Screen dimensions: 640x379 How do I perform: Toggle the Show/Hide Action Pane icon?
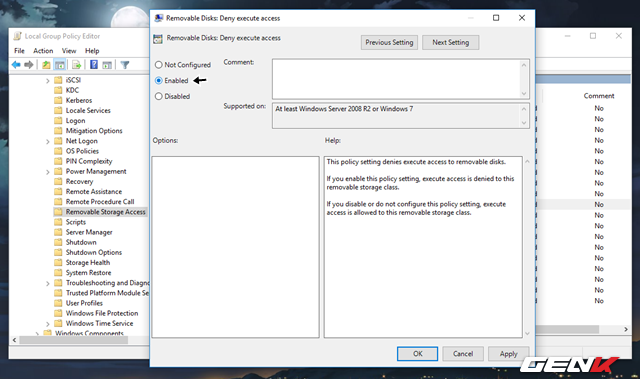[x=107, y=65]
